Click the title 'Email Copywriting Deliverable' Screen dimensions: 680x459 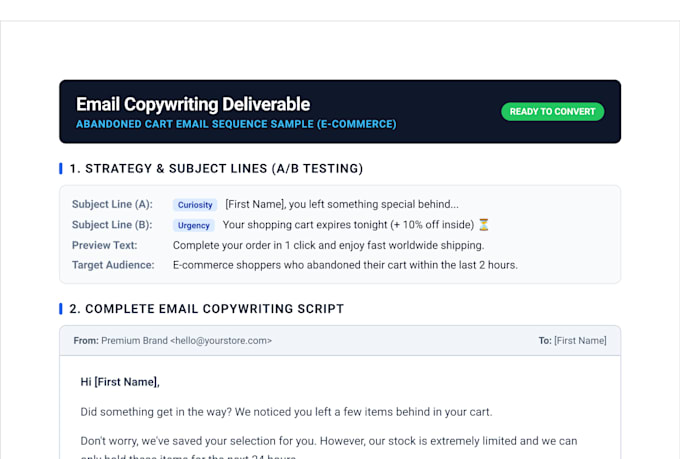(x=193, y=104)
